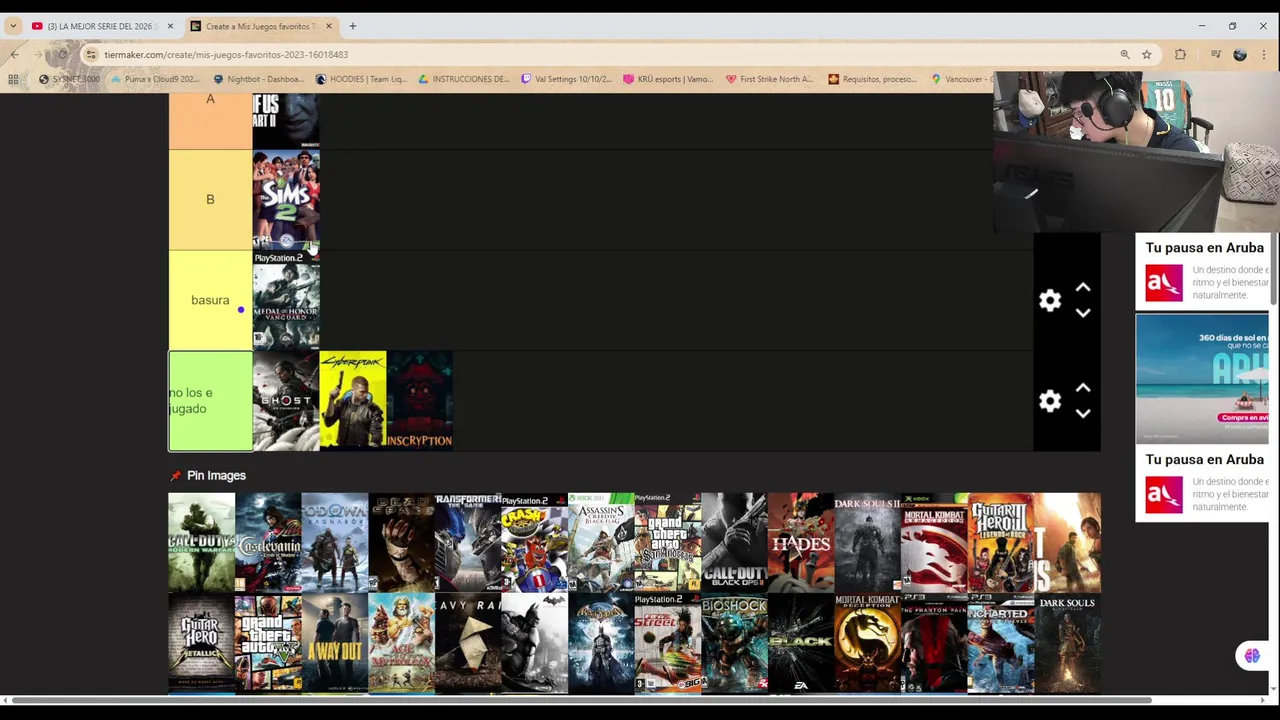Pick the Crash PlayStation 2 cover
This screenshot has height=720, width=1280.
tap(535, 543)
